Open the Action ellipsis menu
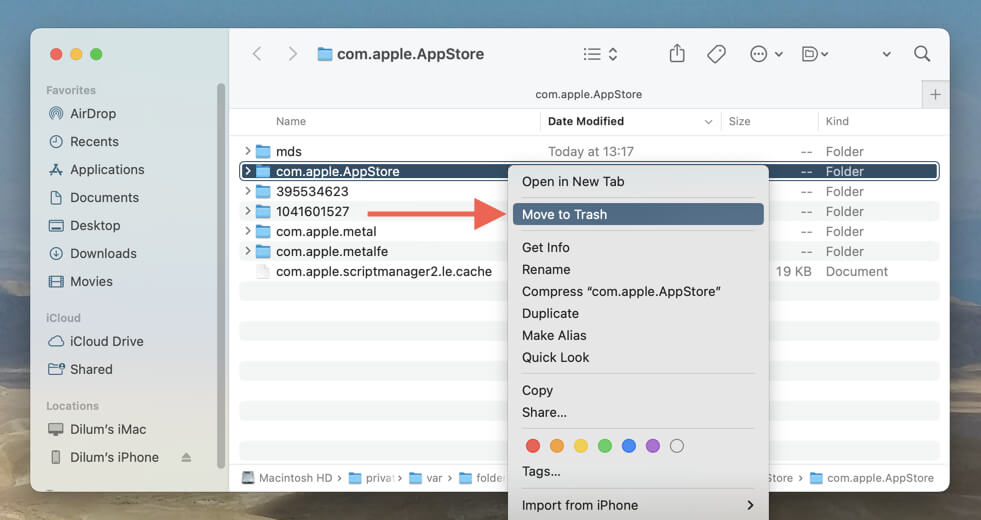981x520 pixels. (766, 54)
